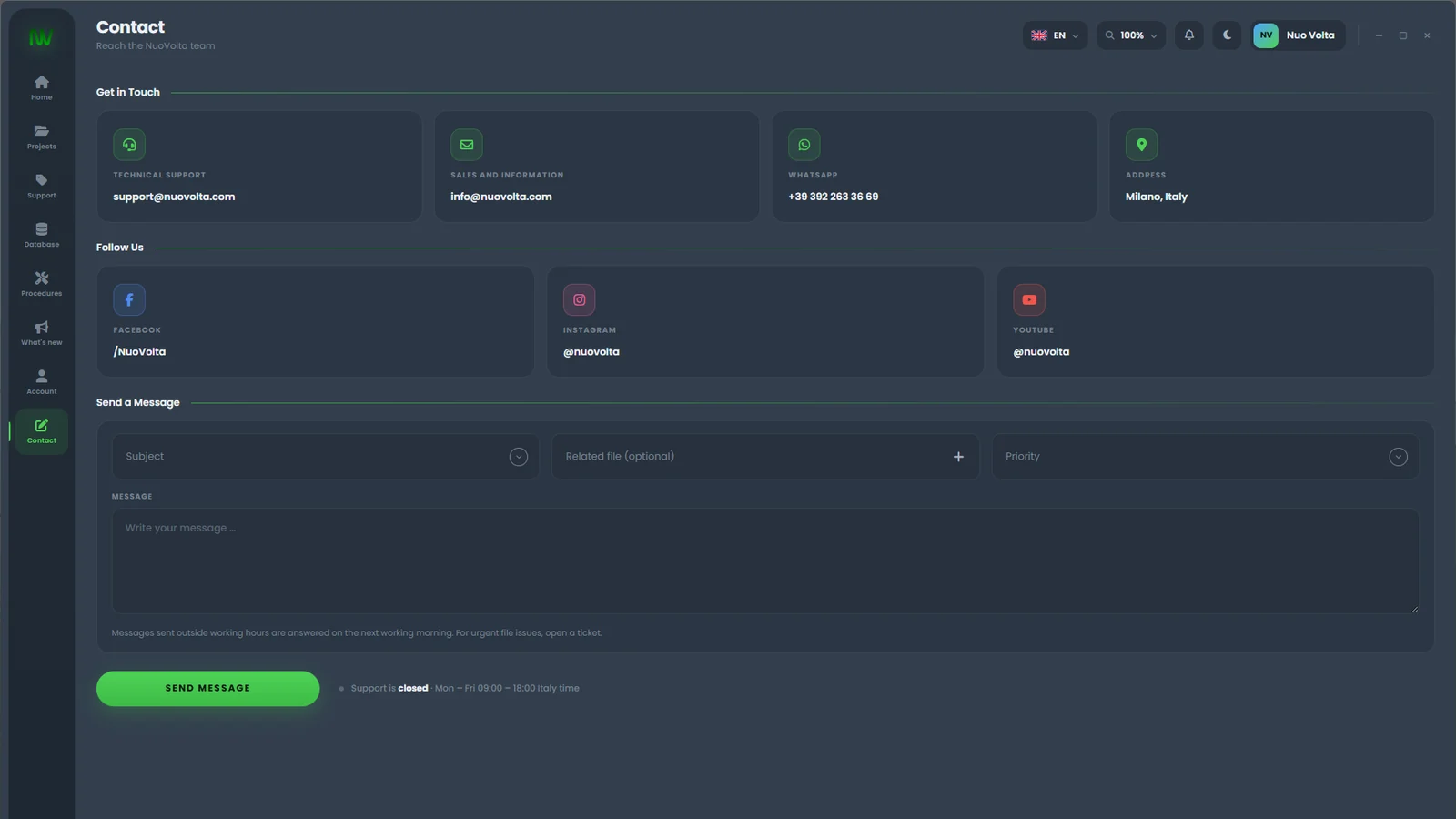Click the YouTube icon
The image size is (1456, 819).
tap(1029, 299)
